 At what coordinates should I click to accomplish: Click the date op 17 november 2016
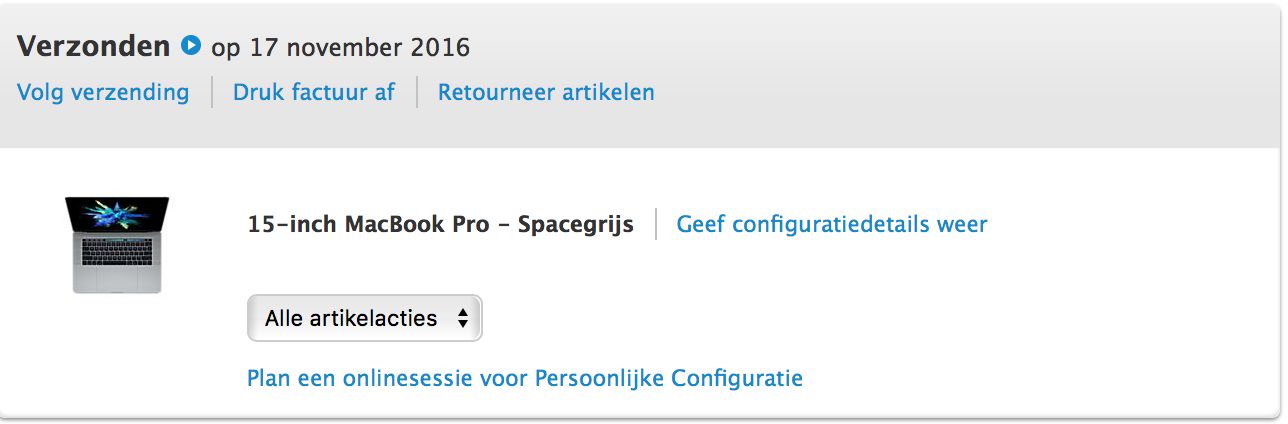341,47
